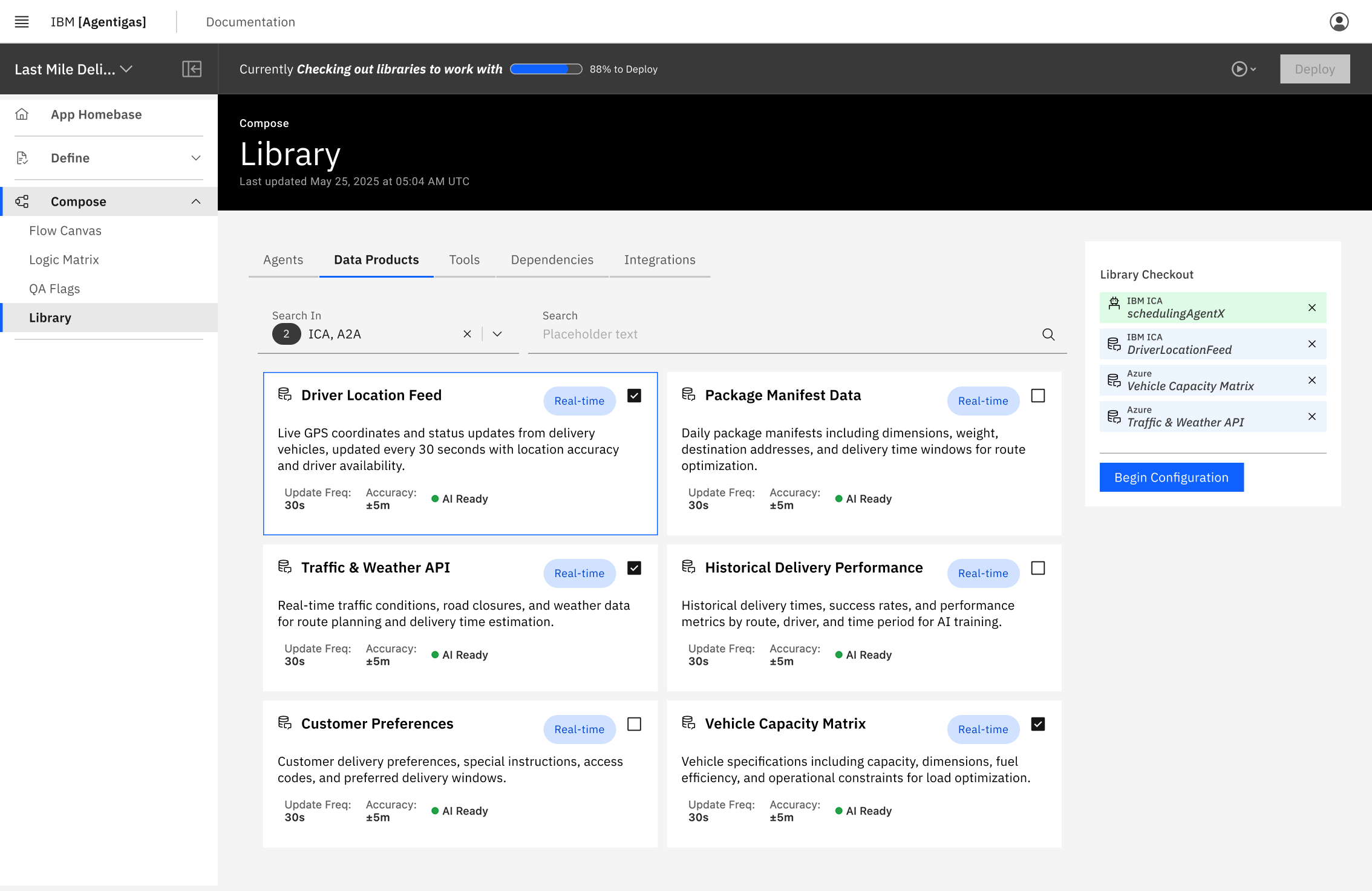
Task: Click the 88% deploy progress bar
Action: click(546, 69)
